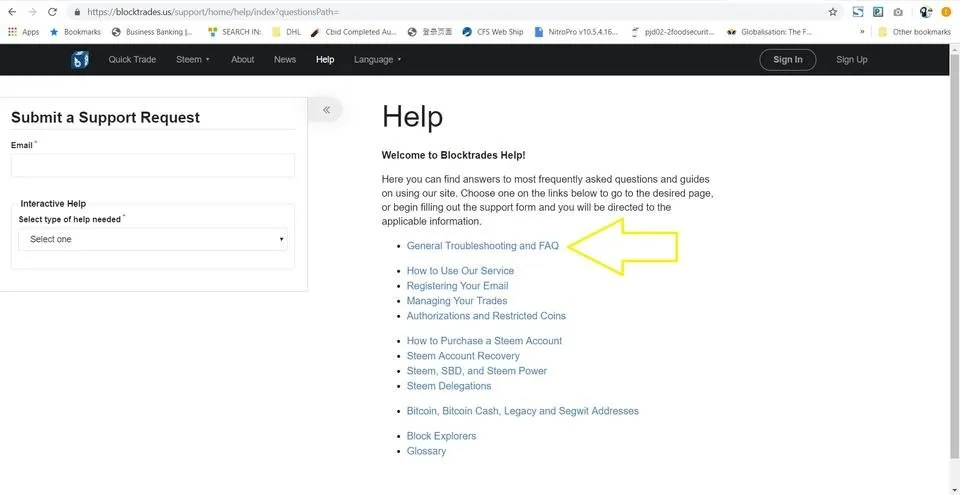
Task: Bookmark this page with the star icon
Action: (x=833, y=12)
